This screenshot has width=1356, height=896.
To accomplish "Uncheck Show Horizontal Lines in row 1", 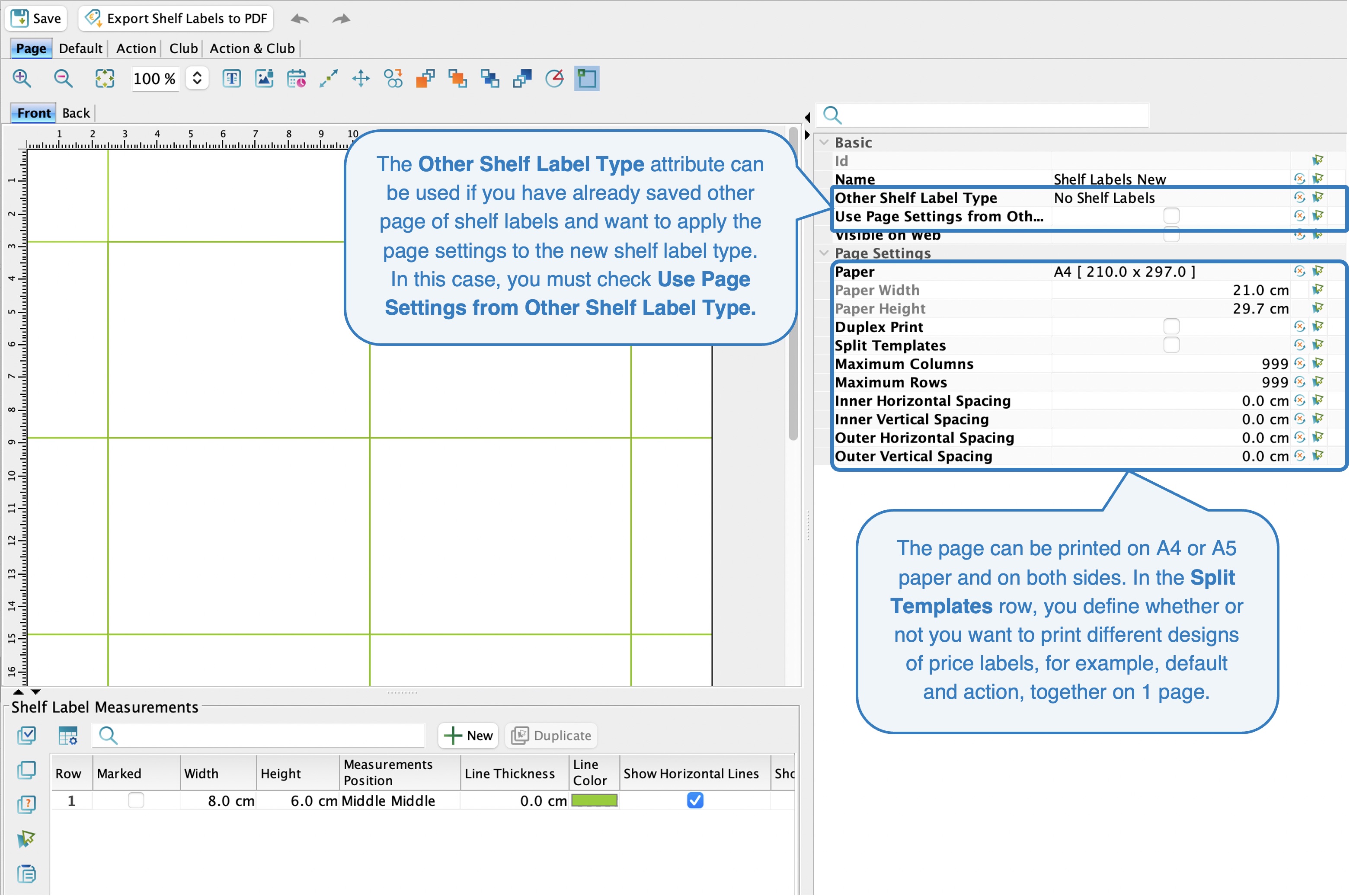I will click(695, 800).
